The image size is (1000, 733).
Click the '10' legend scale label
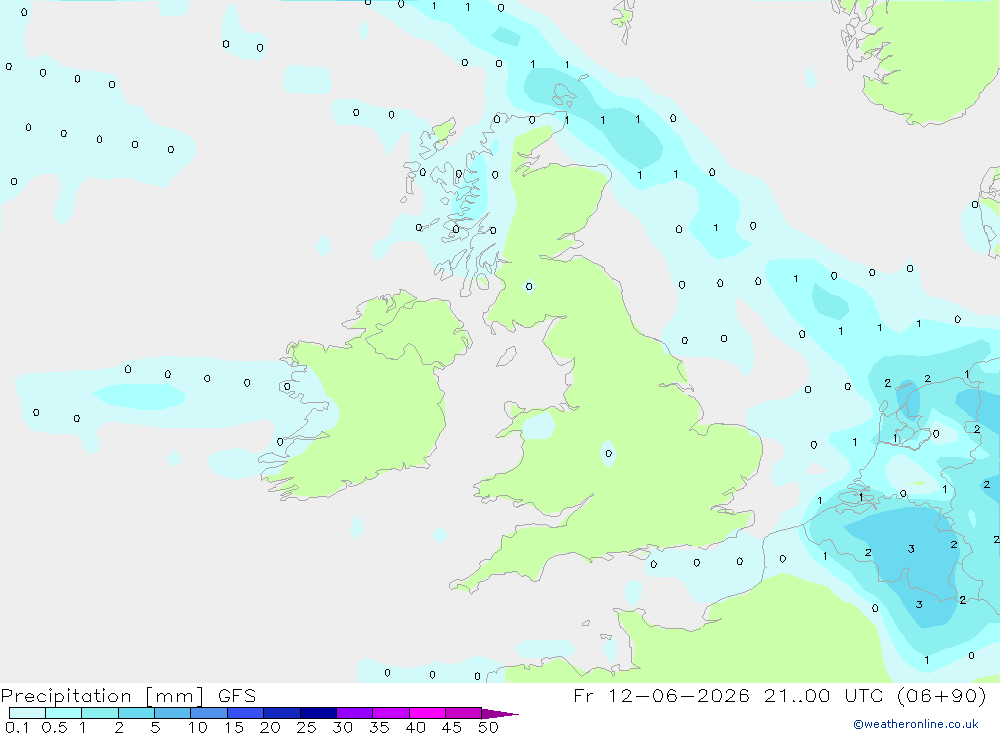click(x=198, y=727)
